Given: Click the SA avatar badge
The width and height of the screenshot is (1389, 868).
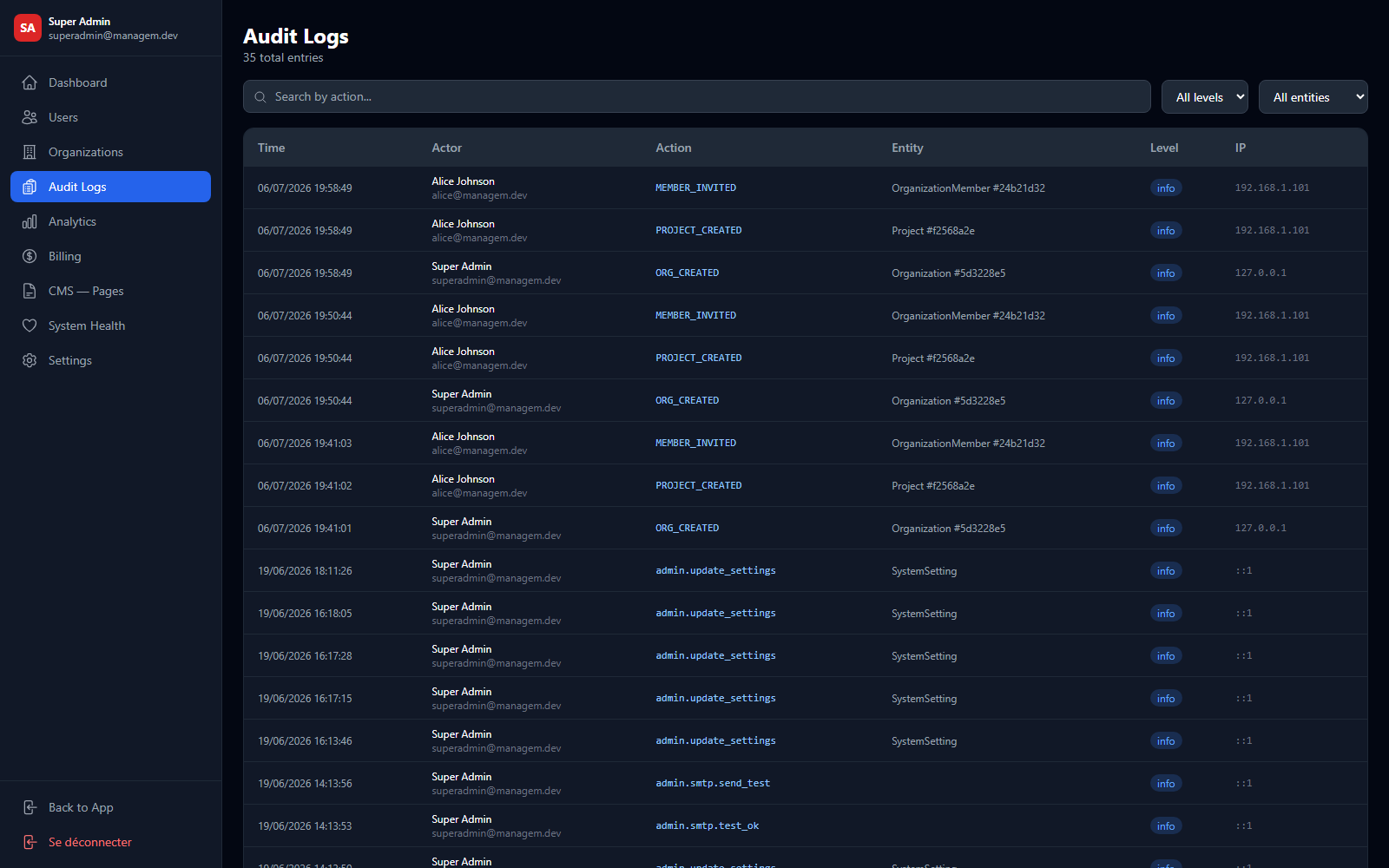Looking at the screenshot, I should coord(28,28).
